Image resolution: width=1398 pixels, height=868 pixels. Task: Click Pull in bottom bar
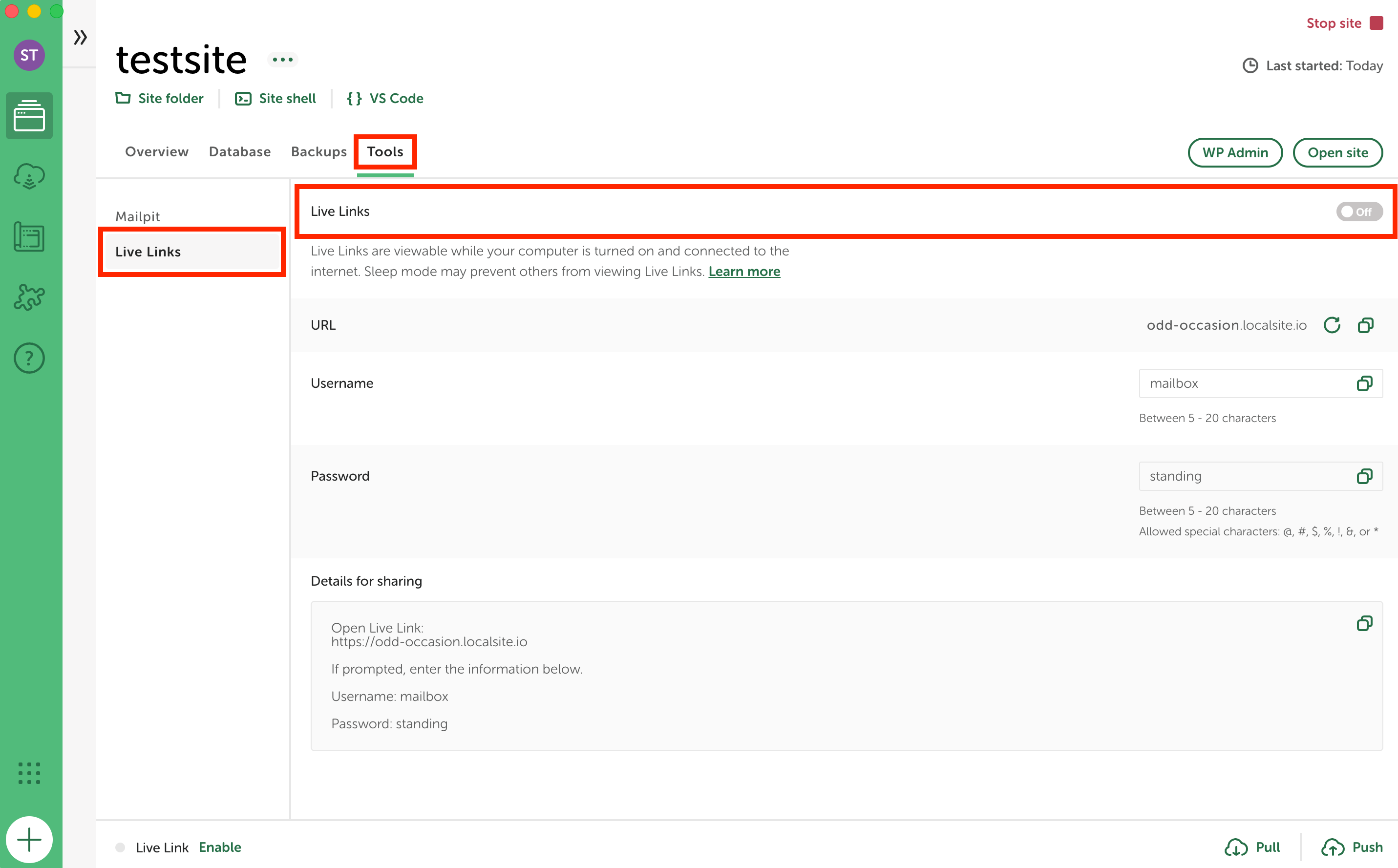click(1252, 847)
